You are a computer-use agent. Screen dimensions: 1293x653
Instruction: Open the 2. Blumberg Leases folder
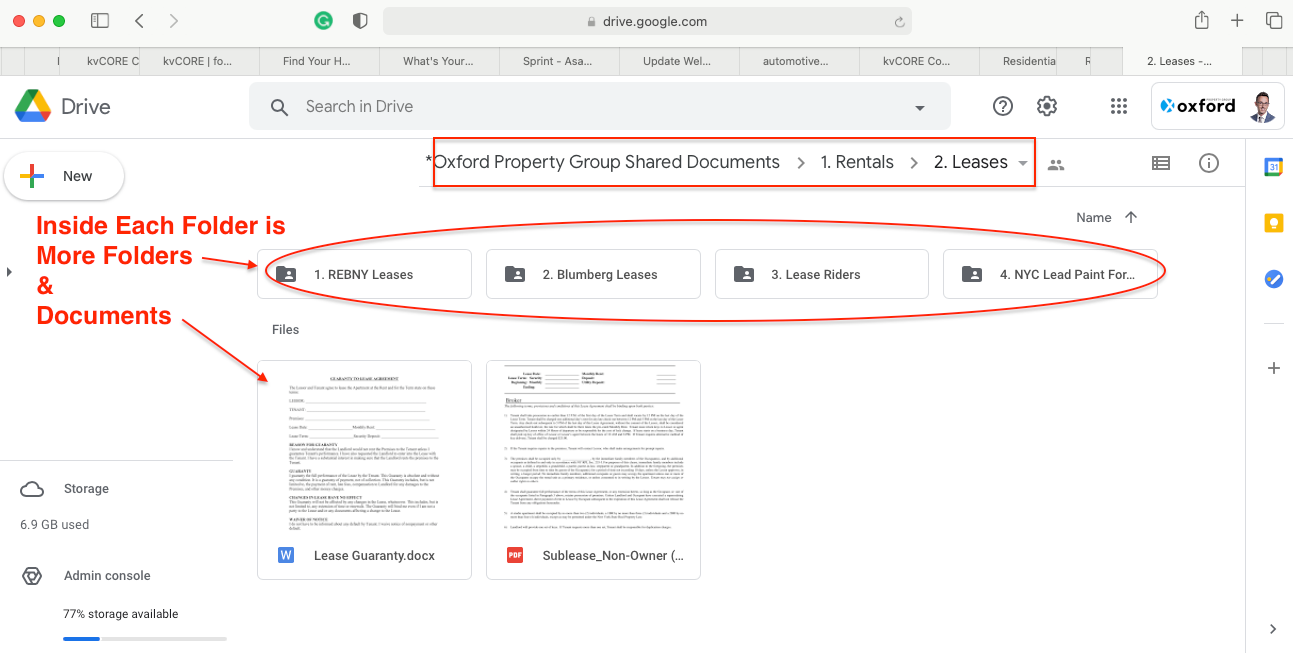(593, 274)
